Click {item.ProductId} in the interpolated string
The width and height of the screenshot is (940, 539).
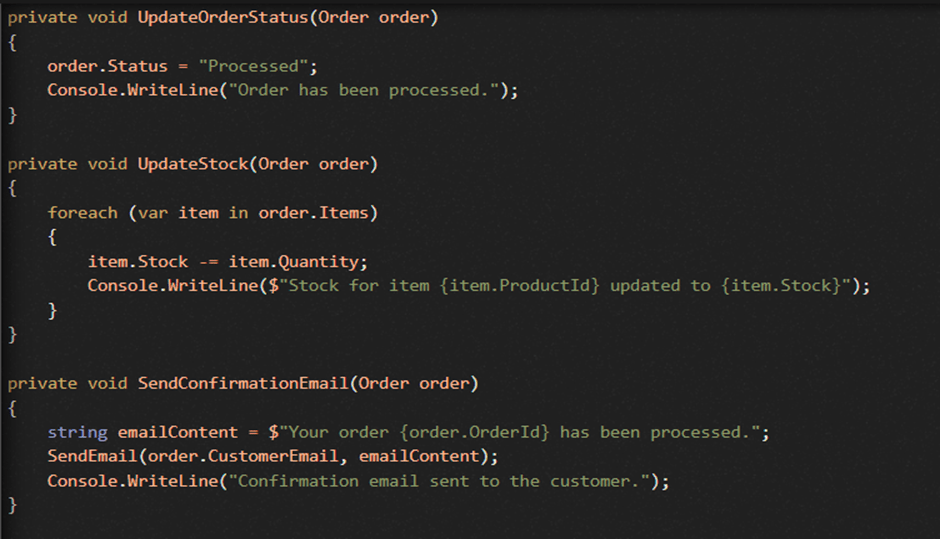520,285
